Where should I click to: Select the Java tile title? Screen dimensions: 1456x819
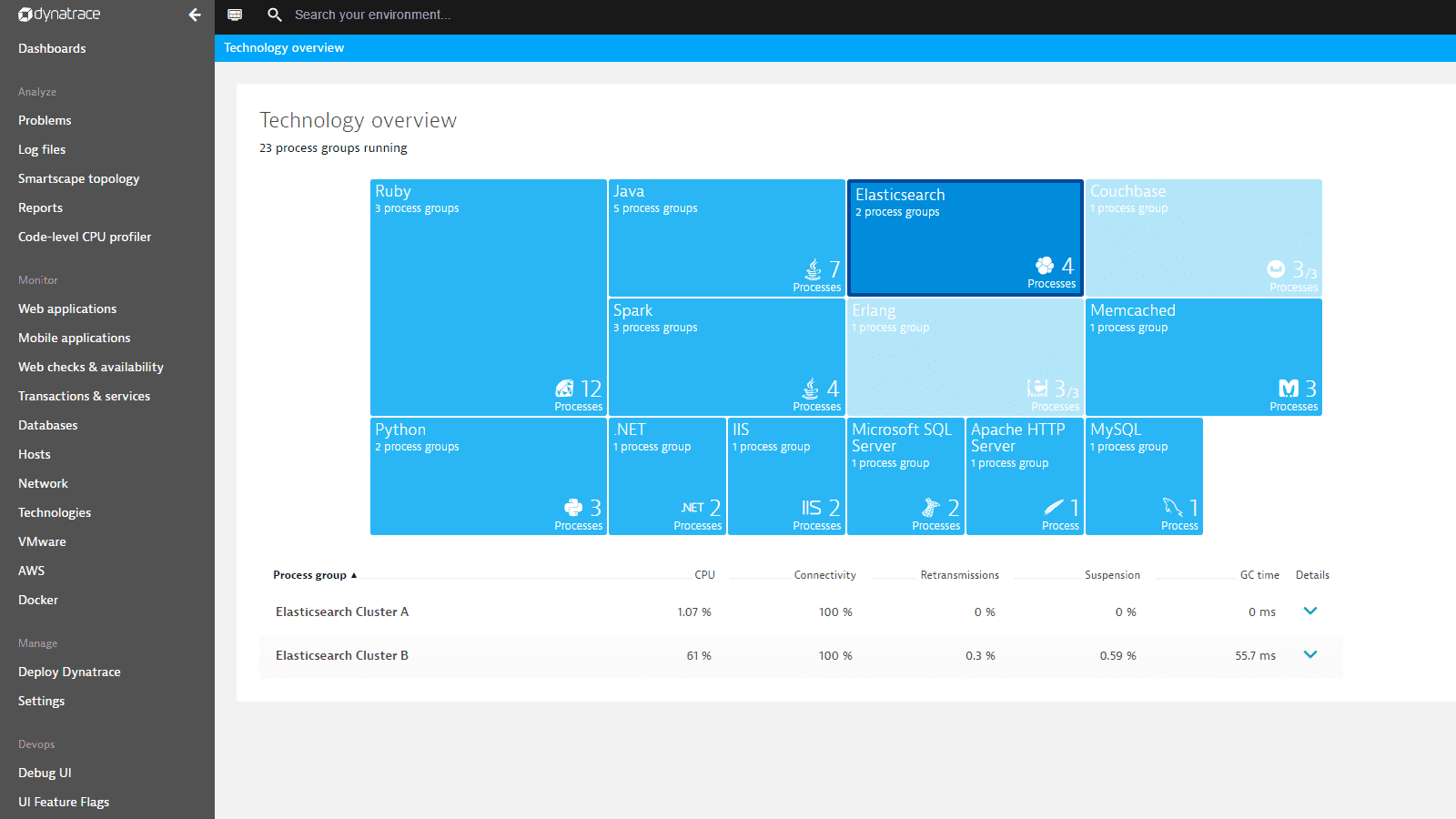point(629,191)
